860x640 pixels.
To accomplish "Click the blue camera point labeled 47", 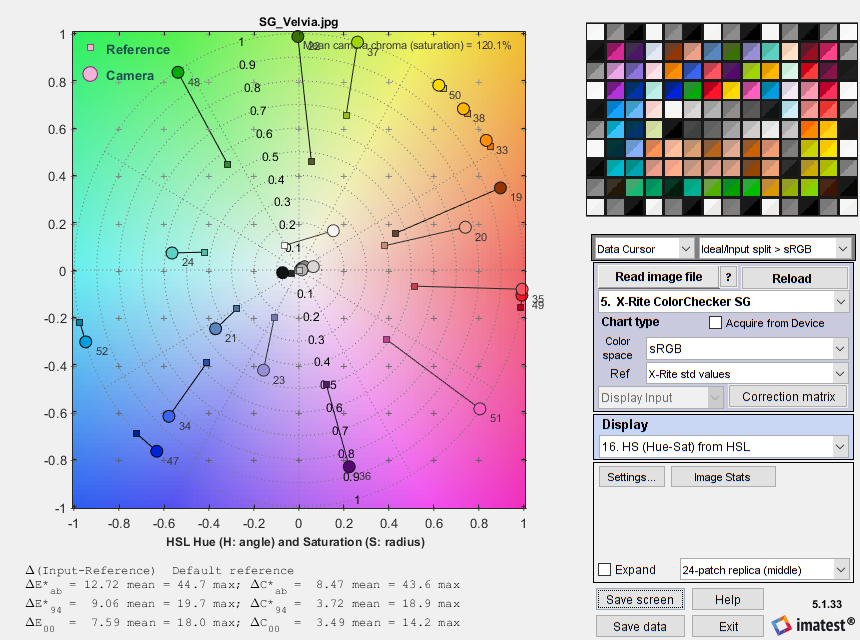I will 156,452.
